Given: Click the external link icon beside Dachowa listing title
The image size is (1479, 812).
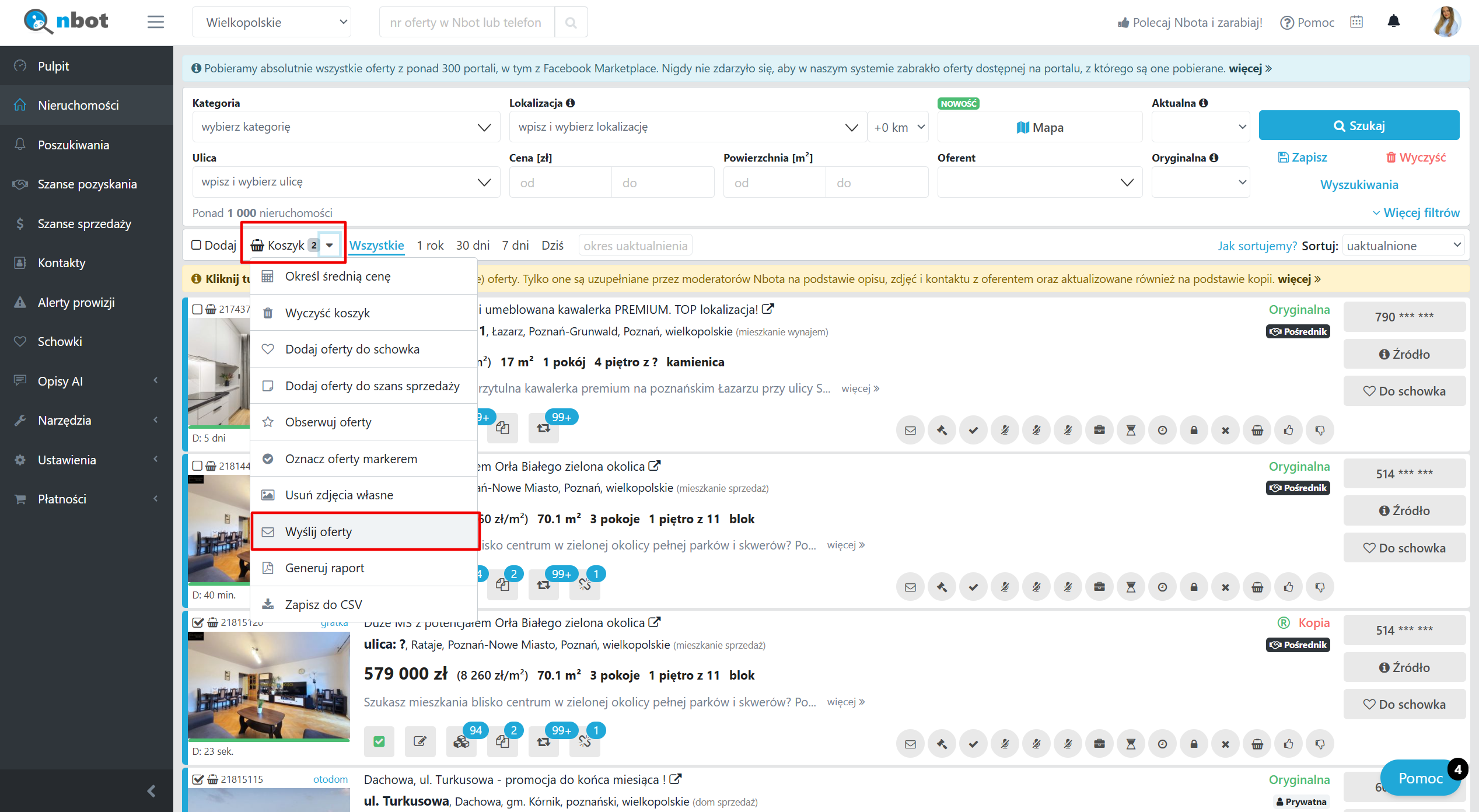Looking at the screenshot, I should point(675,779).
